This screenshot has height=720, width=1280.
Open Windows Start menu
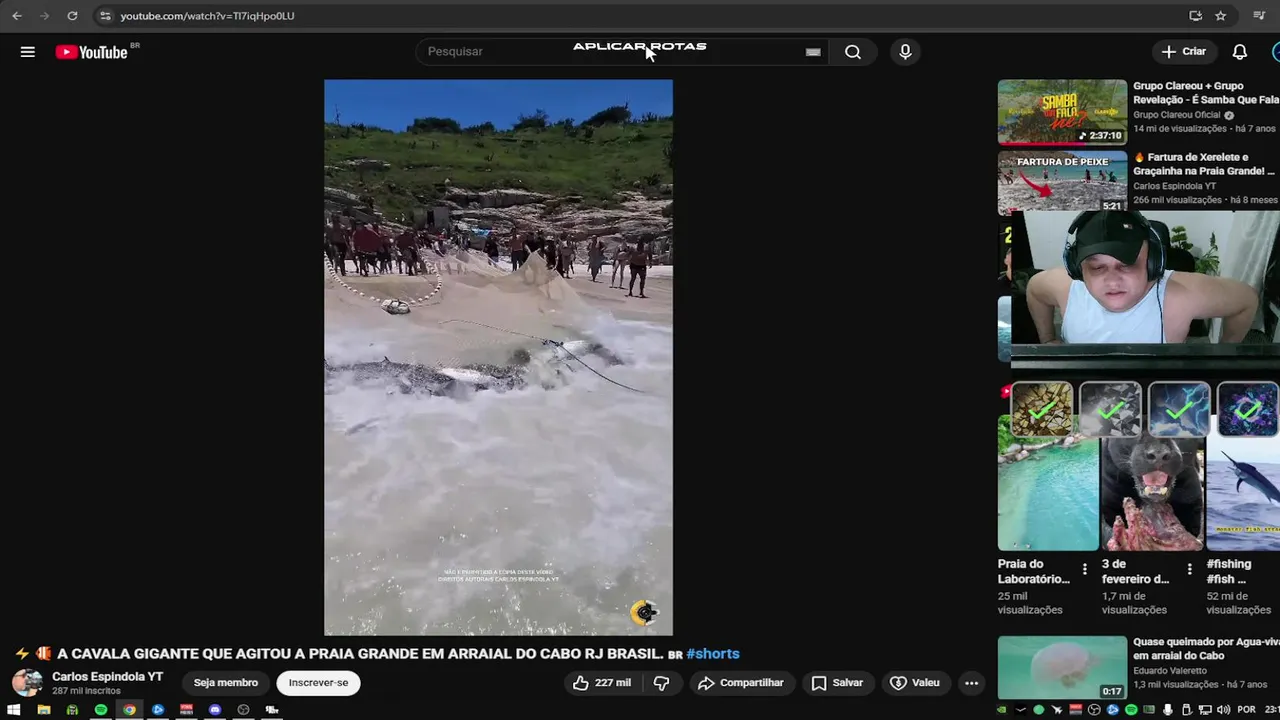14,710
